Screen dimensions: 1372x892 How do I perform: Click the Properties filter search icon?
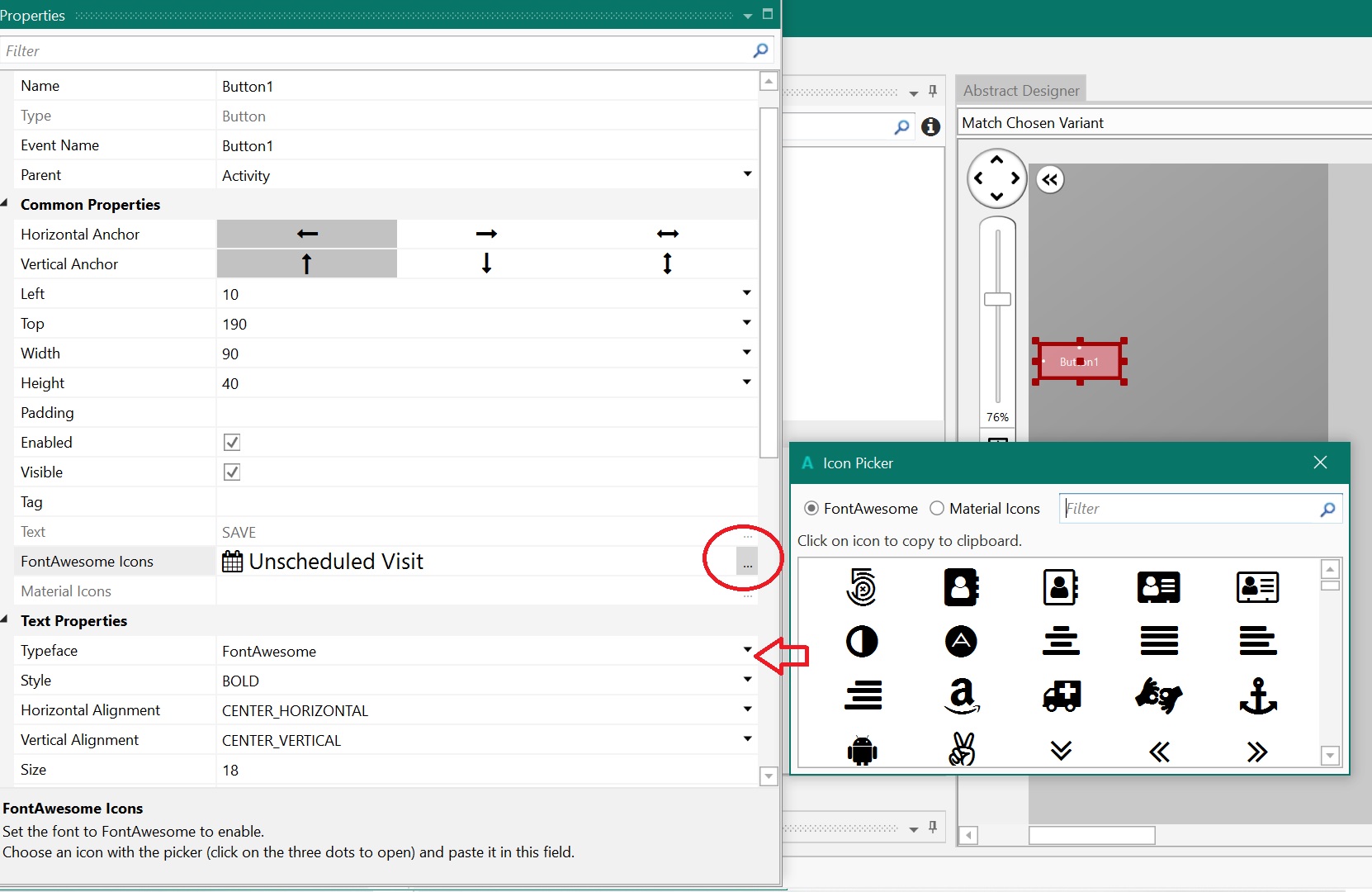(760, 50)
